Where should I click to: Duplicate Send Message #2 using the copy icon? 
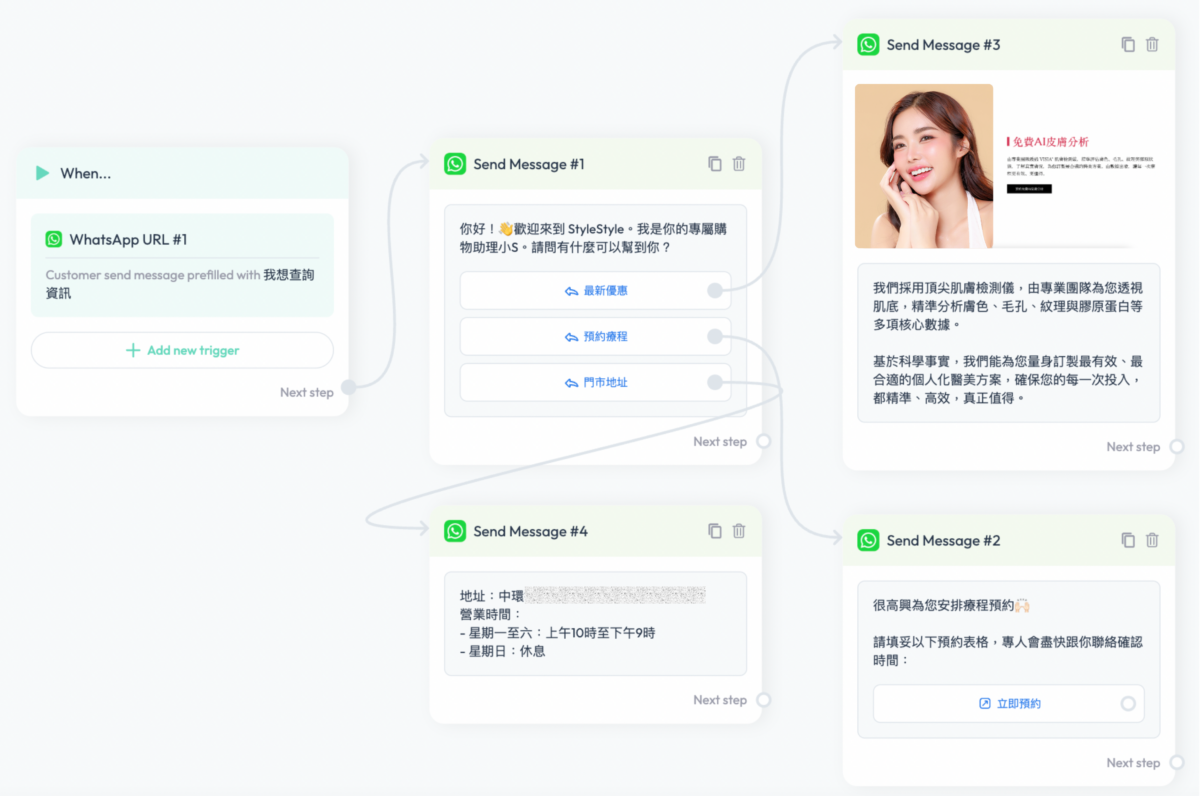(1127, 540)
